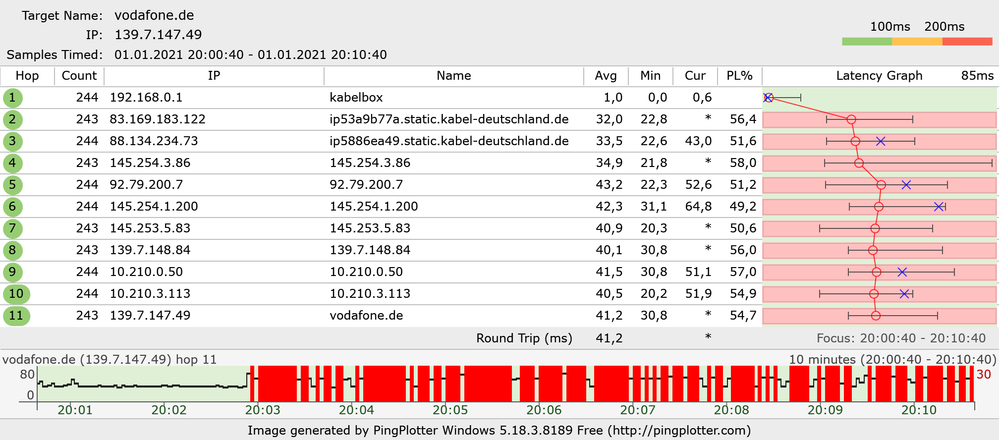The image size is (999, 440).
Task: Click the 20:10 timeline marker
Action: (x=920, y=409)
